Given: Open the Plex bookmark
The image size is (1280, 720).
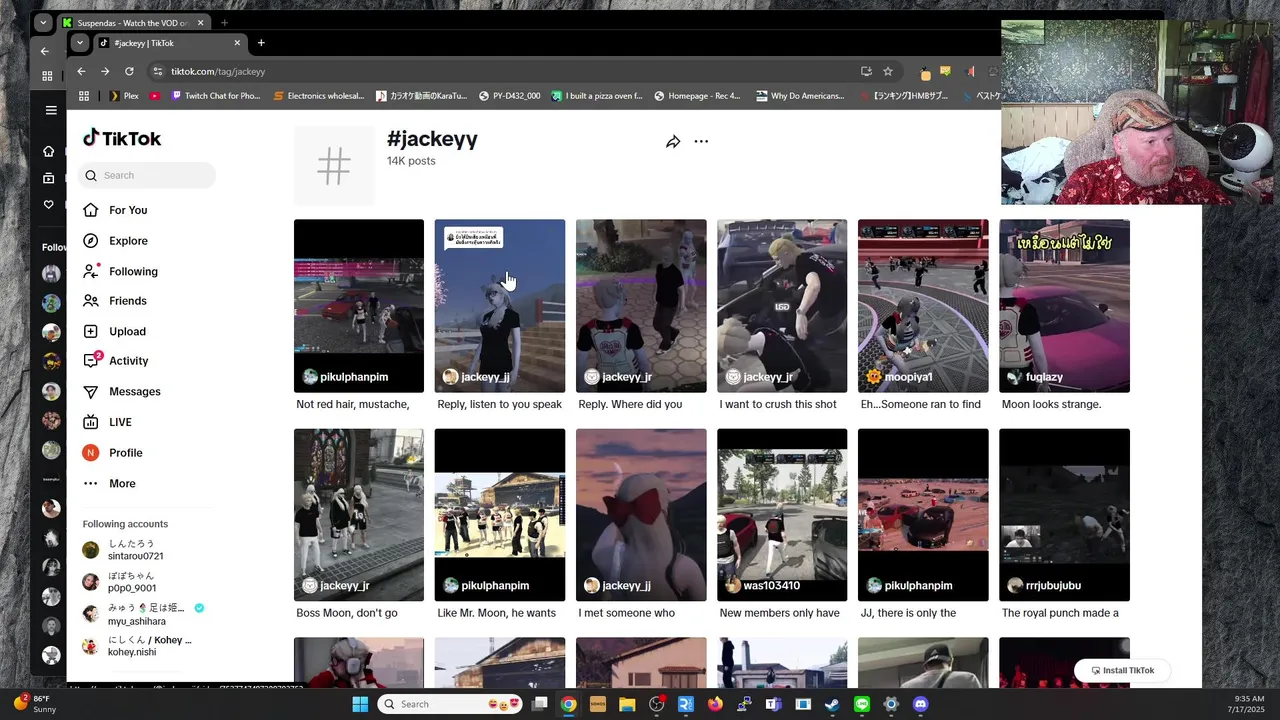Looking at the screenshot, I should tap(124, 96).
